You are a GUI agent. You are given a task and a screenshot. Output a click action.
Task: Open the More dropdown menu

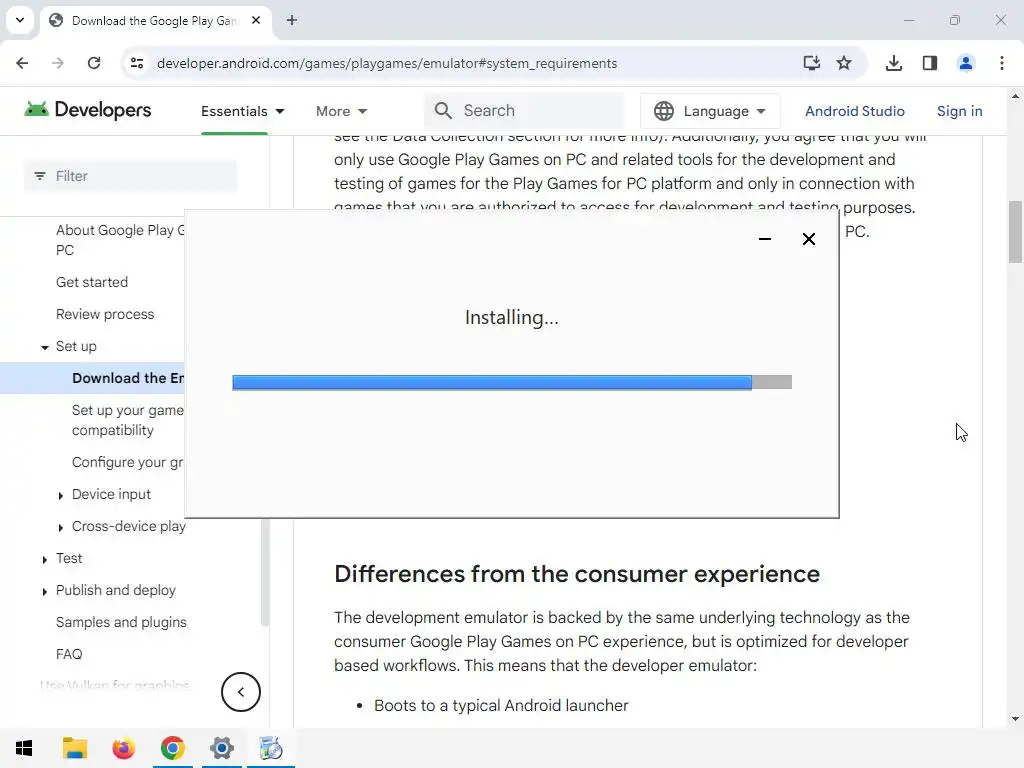[342, 111]
